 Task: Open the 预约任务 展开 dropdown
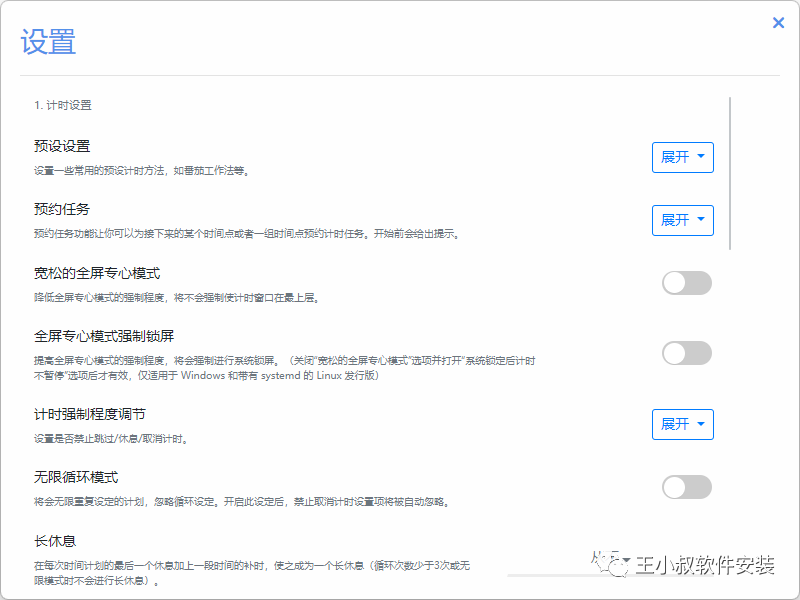[682, 220]
